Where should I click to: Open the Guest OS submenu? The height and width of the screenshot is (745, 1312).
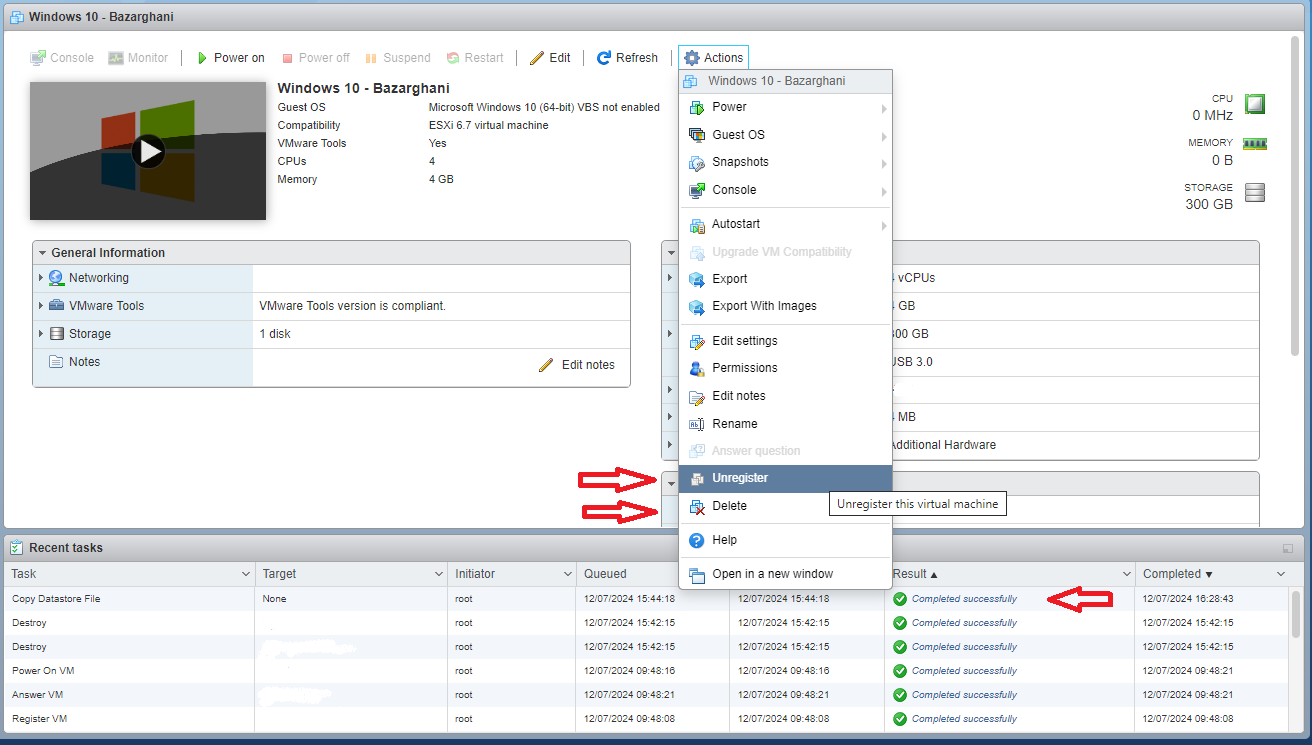pos(785,135)
